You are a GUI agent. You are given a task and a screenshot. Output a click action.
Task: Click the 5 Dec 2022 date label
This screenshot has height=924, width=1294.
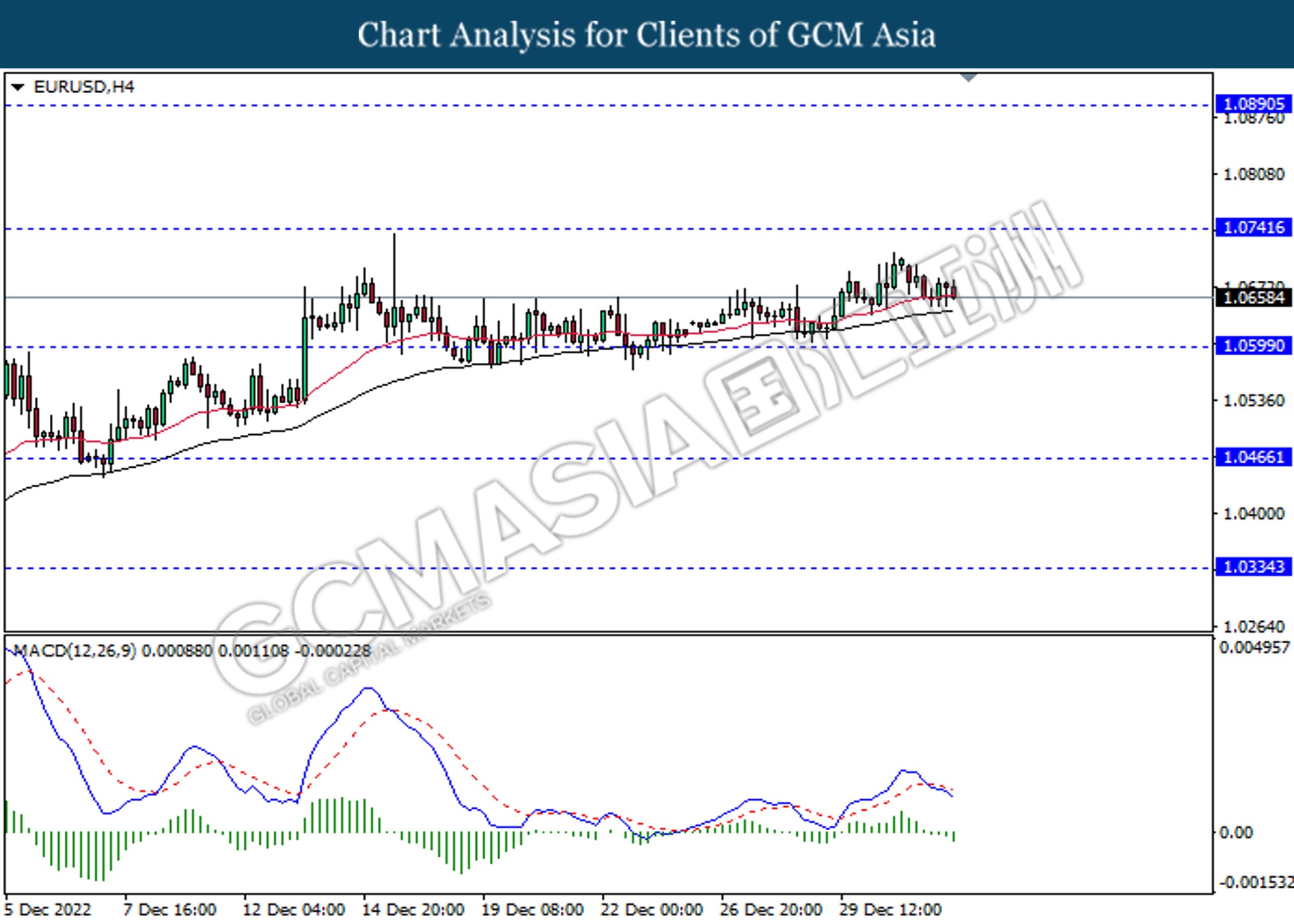pos(48,909)
